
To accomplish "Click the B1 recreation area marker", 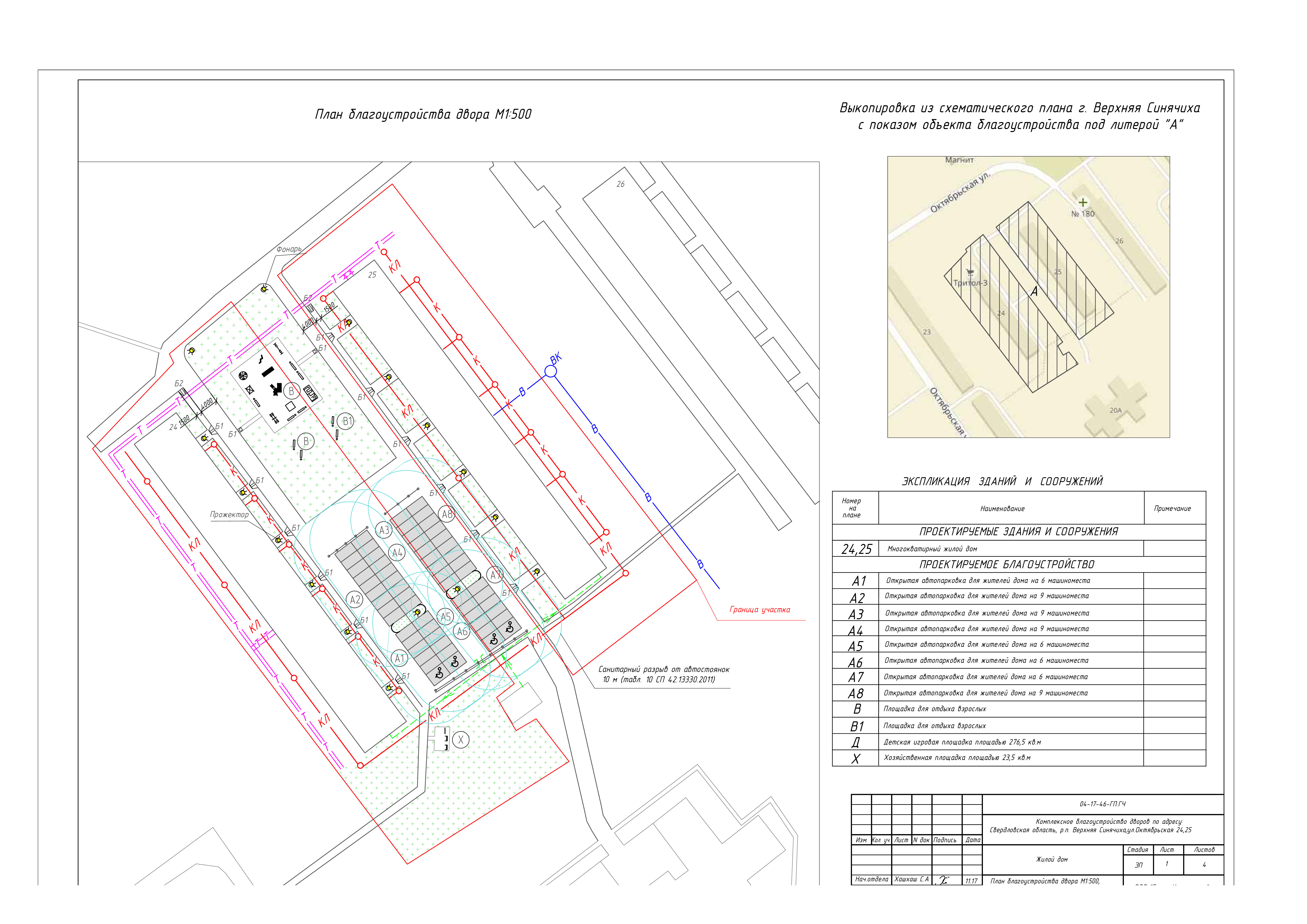I will tap(346, 421).
